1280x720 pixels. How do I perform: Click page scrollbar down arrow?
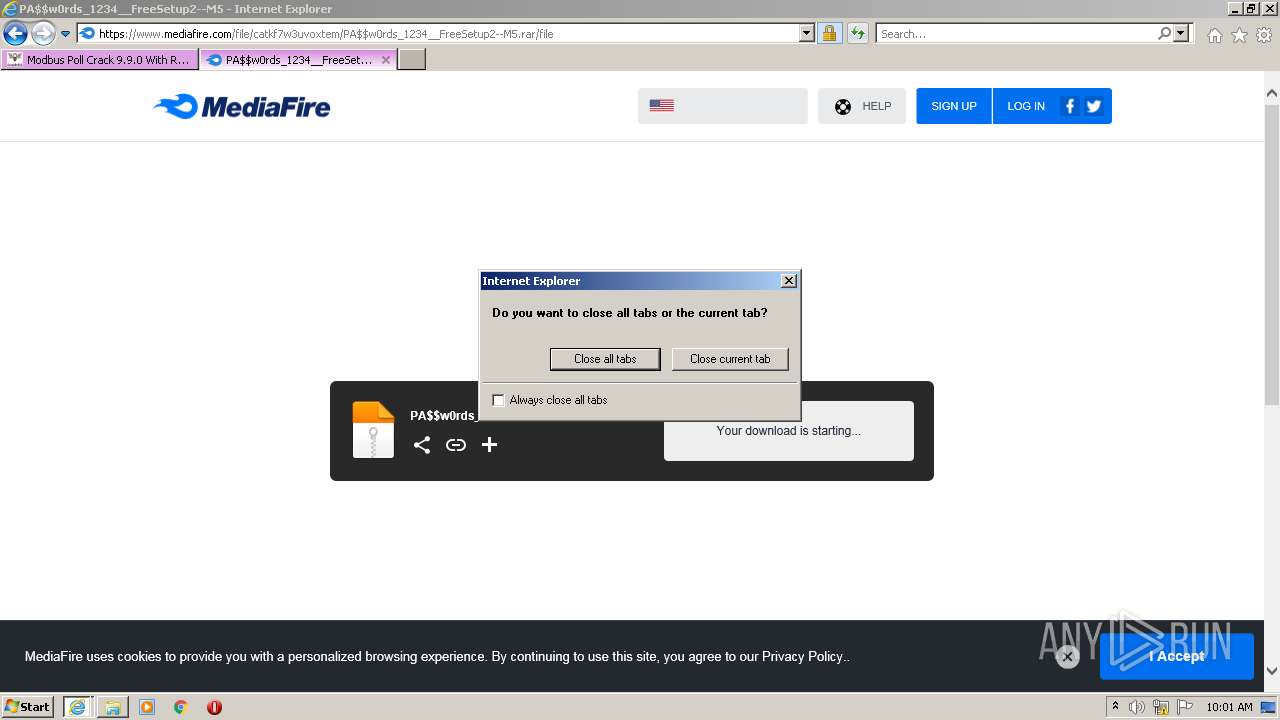[1272, 671]
